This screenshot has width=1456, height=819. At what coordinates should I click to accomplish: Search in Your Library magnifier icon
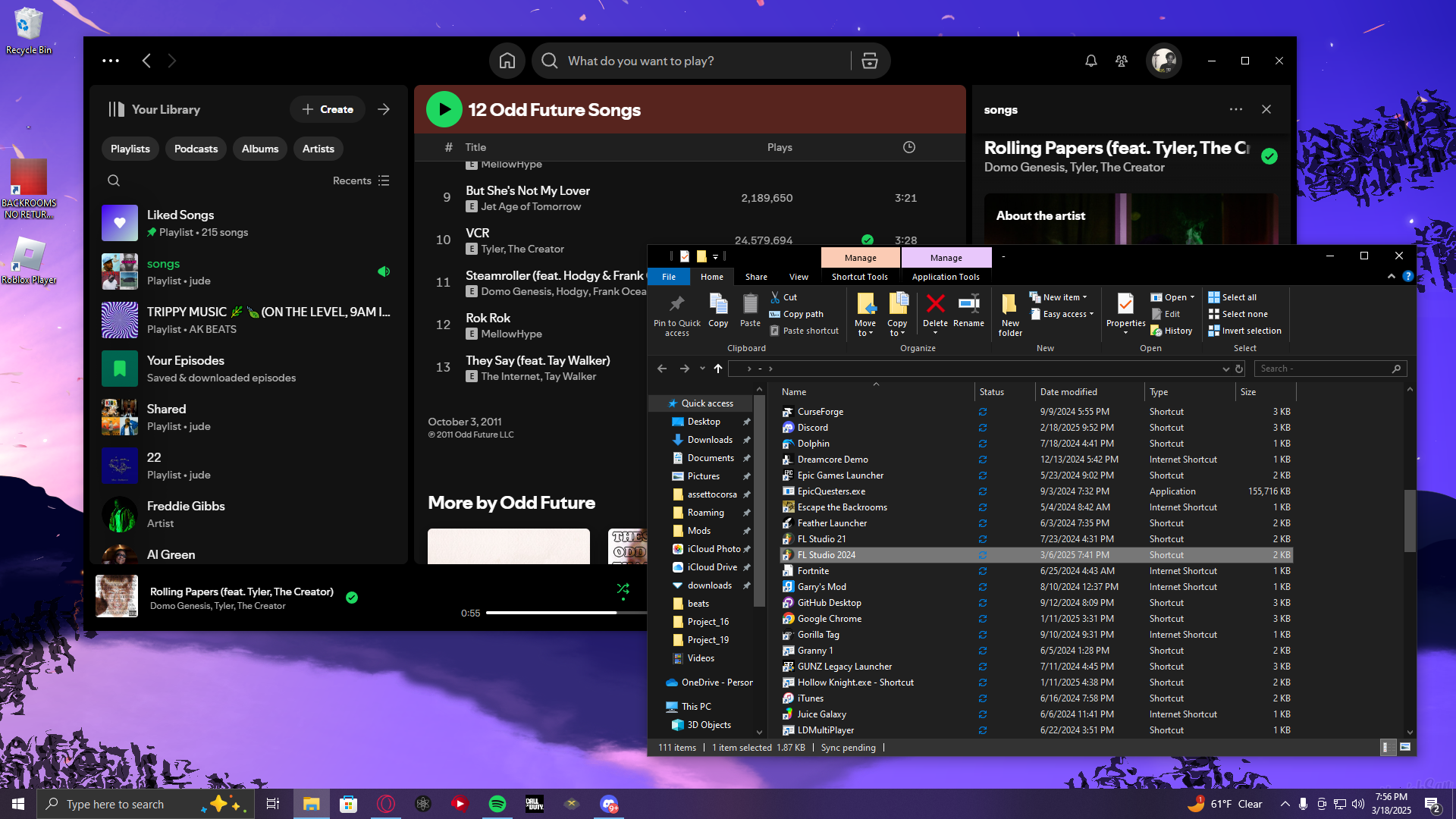[114, 180]
